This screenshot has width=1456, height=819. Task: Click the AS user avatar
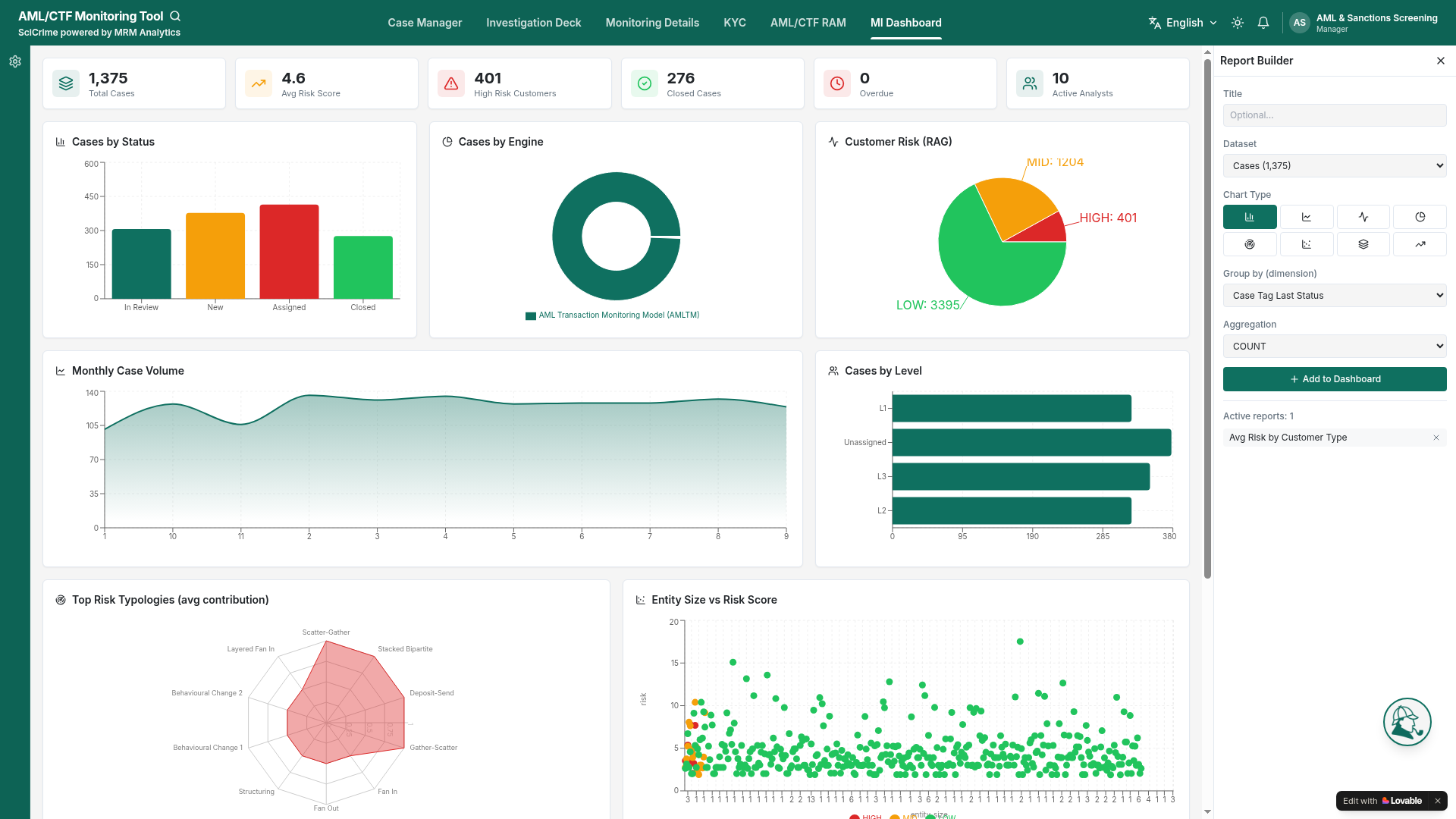click(1300, 23)
